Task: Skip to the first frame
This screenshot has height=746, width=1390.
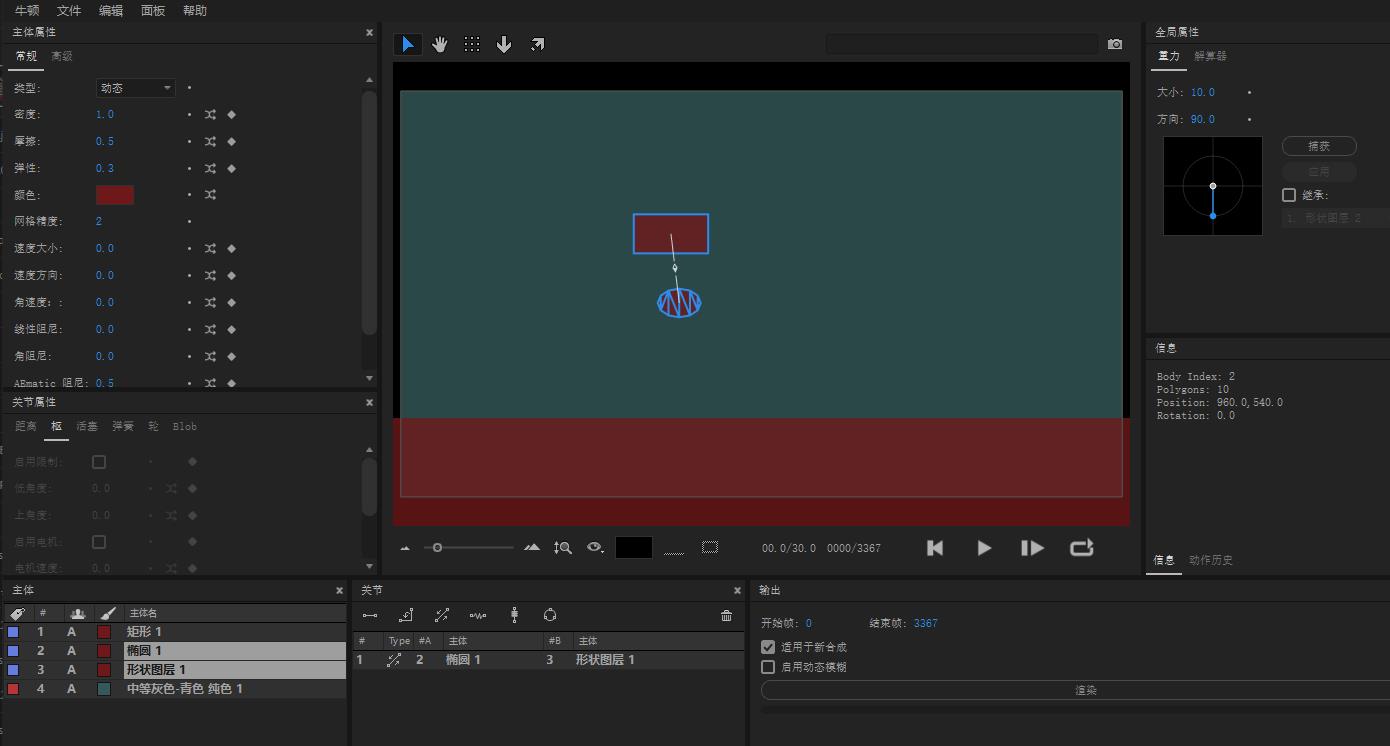Action: coord(935,548)
